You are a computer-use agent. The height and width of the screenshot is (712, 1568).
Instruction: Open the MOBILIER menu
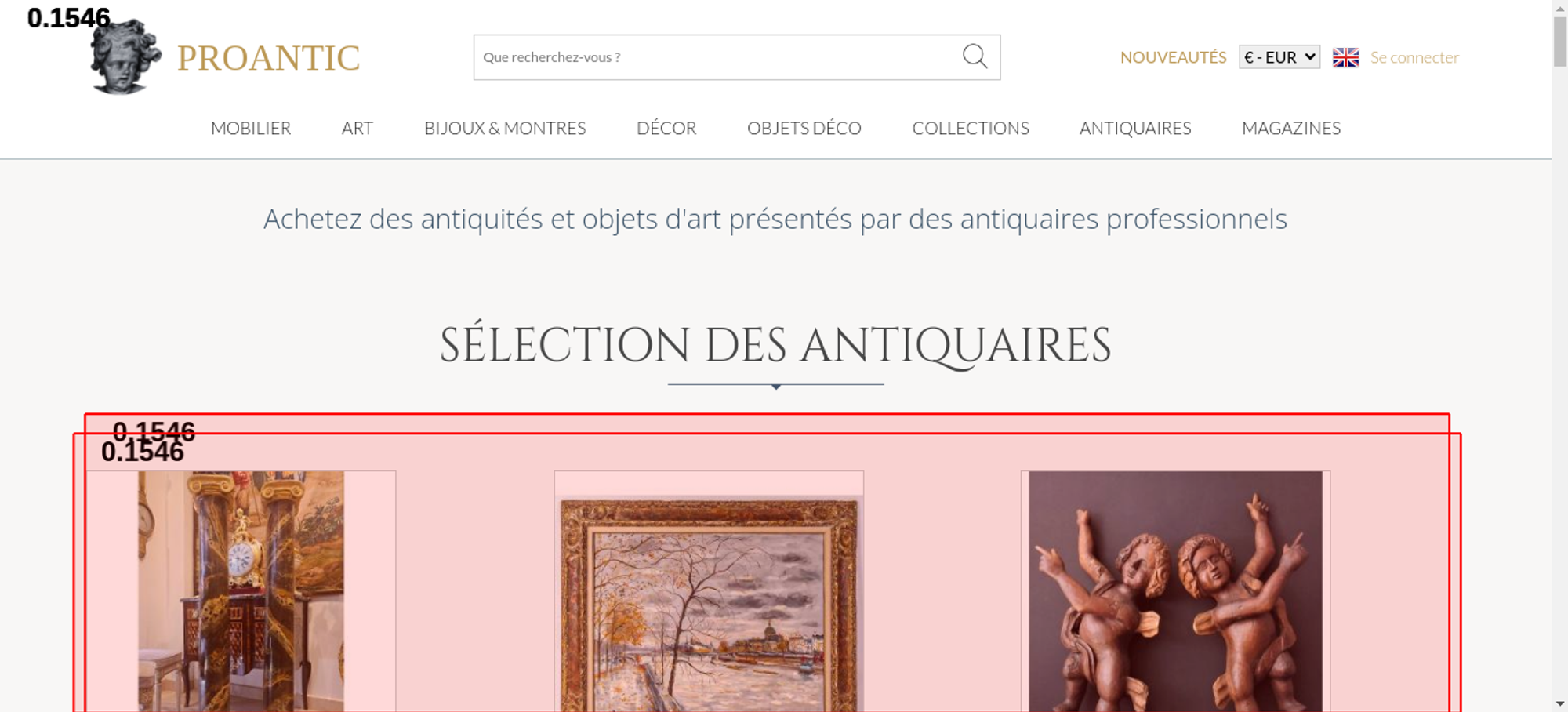point(251,128)
